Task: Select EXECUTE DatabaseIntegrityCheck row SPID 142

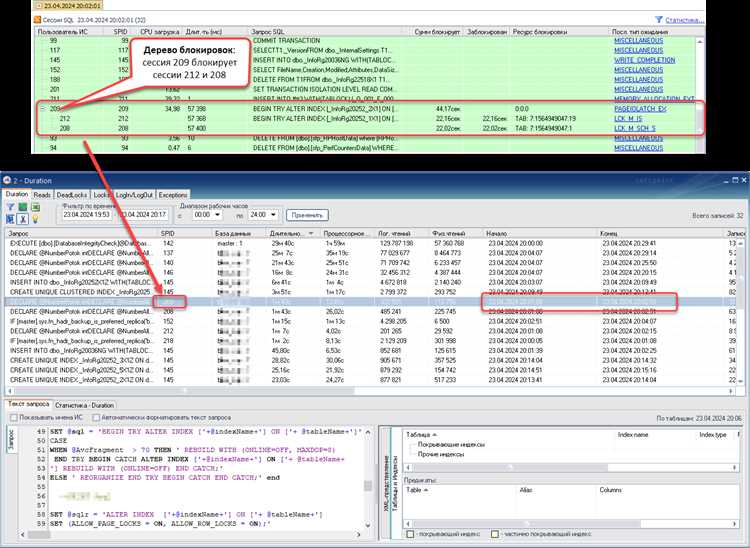Action: [369, 243]
